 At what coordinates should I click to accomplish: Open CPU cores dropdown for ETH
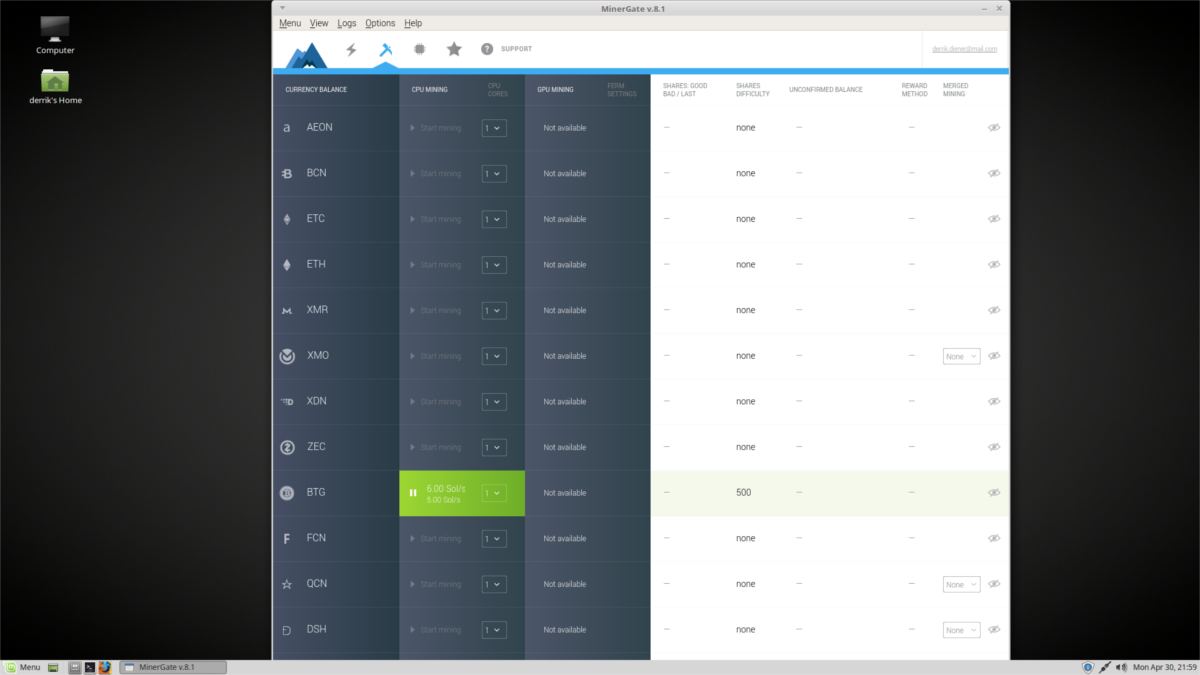(x=494, y=265)
